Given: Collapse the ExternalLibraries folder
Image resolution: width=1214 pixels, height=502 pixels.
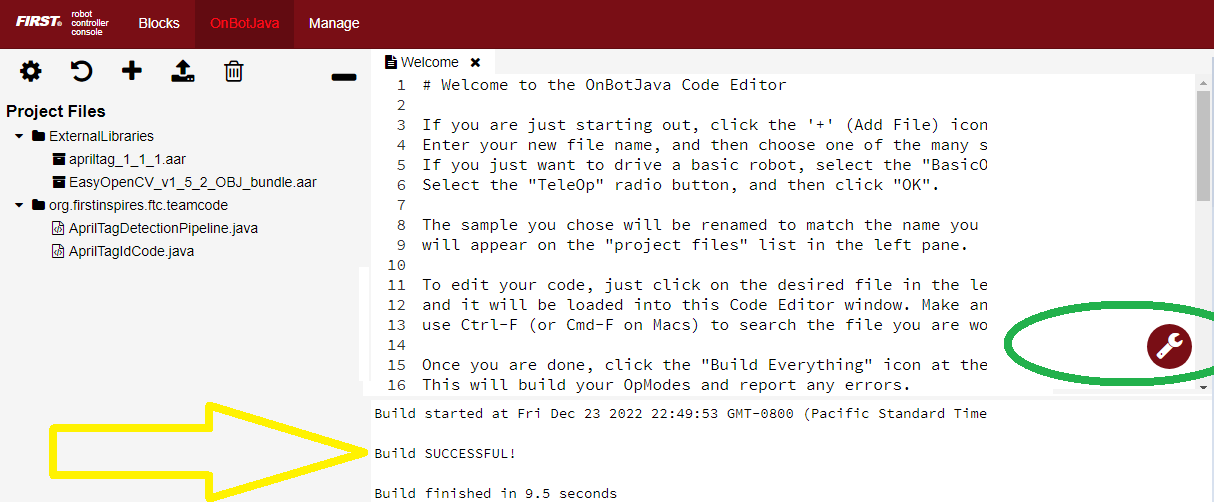Looking at the screenshot, I should coord(19,136).
